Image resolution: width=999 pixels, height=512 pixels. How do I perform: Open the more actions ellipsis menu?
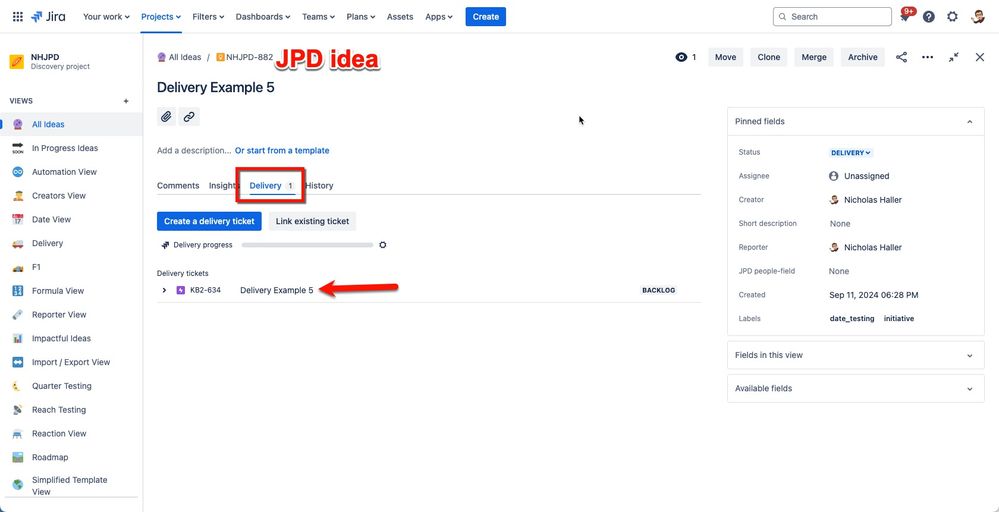point(928,57)
